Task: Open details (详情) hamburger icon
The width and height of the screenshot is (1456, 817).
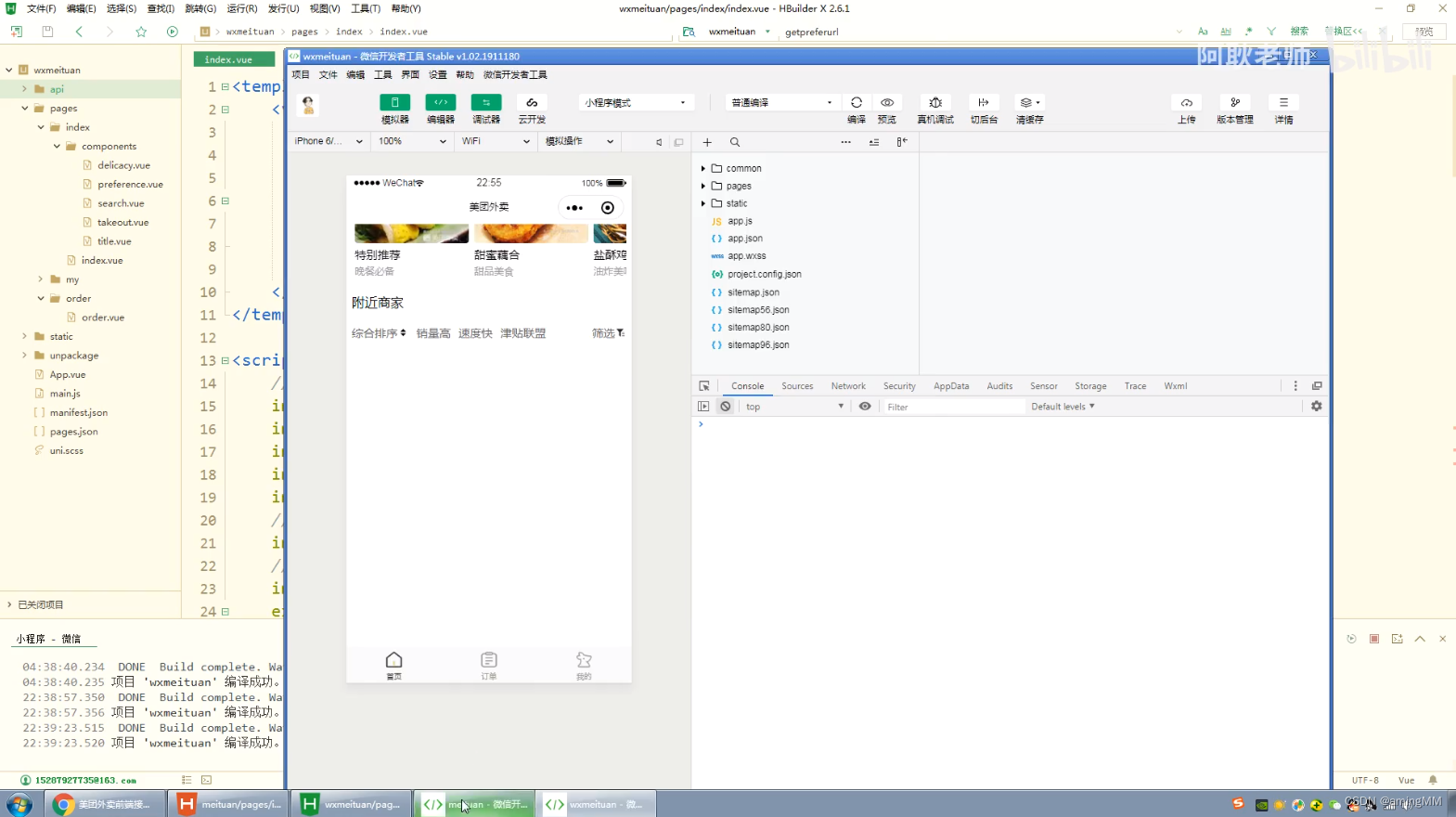Action: 1283,102
